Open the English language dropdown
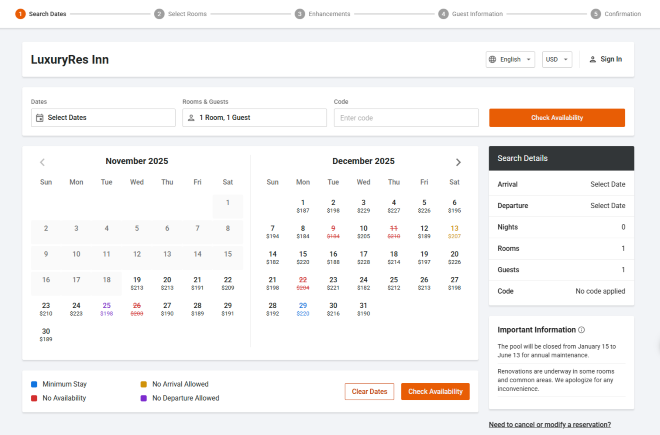Screen dimensions: 660x435 click(x=510, y=59)
